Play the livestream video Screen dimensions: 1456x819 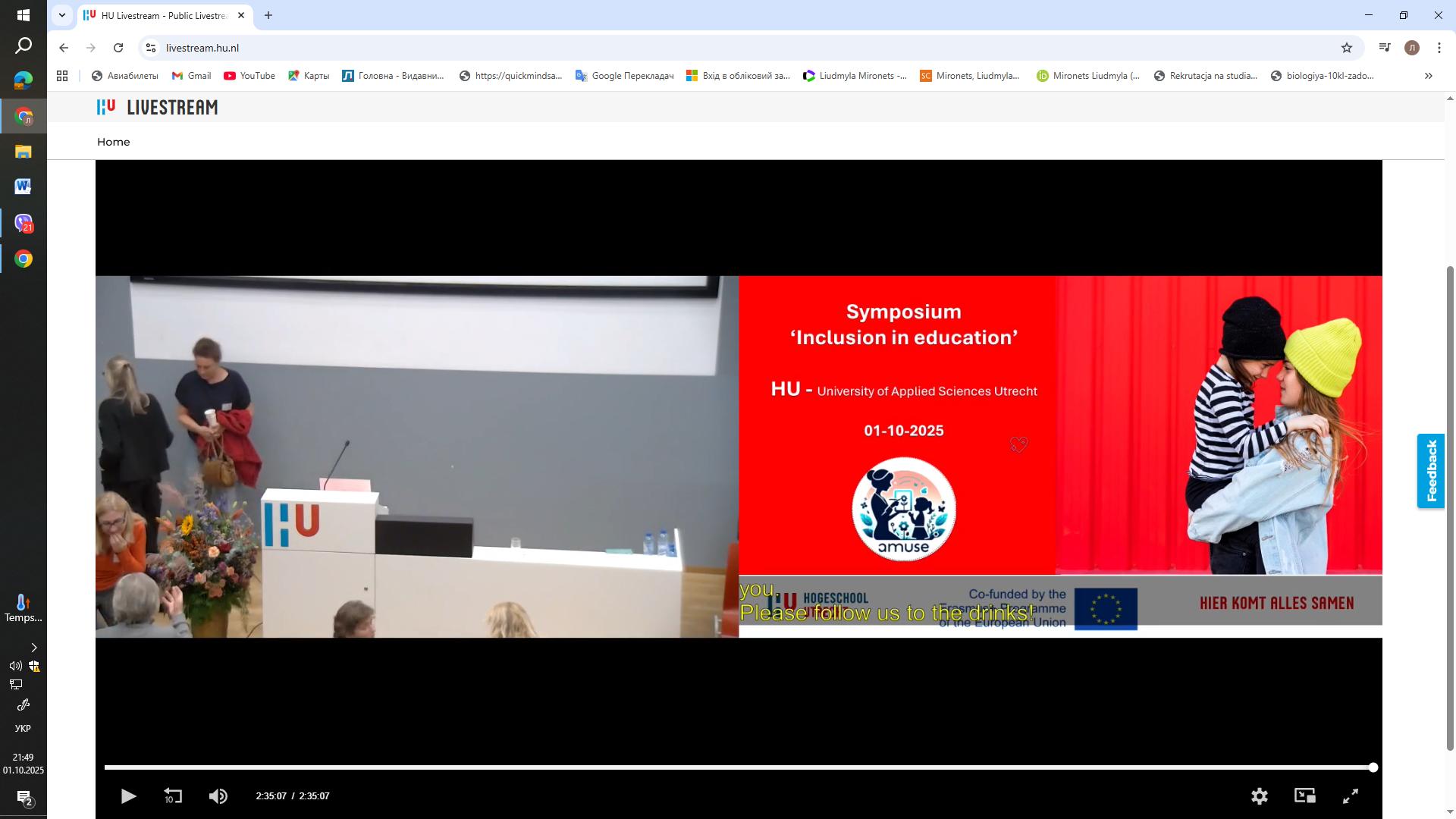(x=128, y=796)
